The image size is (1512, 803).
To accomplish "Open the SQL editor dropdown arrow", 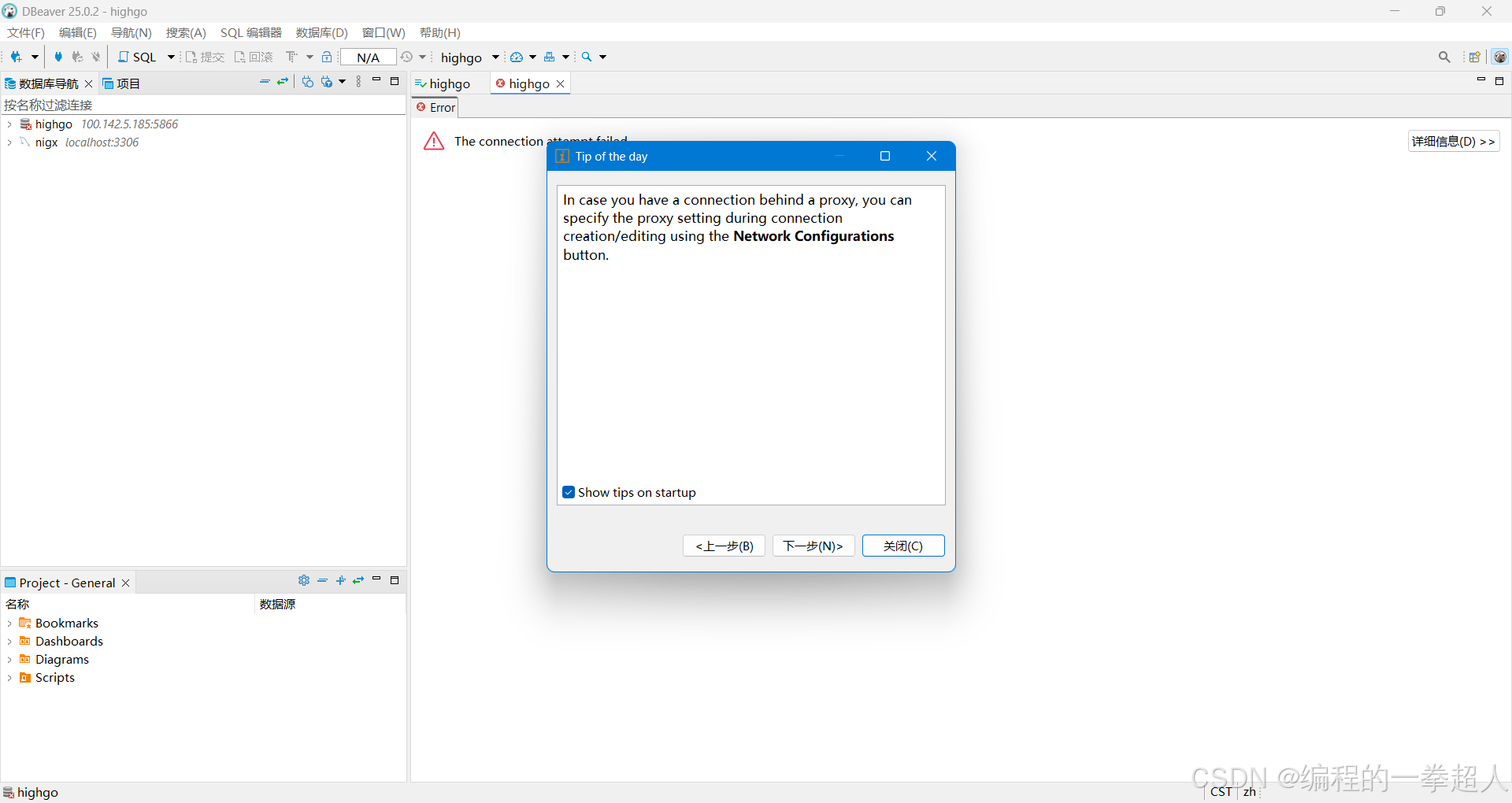I will coord(171,57).
